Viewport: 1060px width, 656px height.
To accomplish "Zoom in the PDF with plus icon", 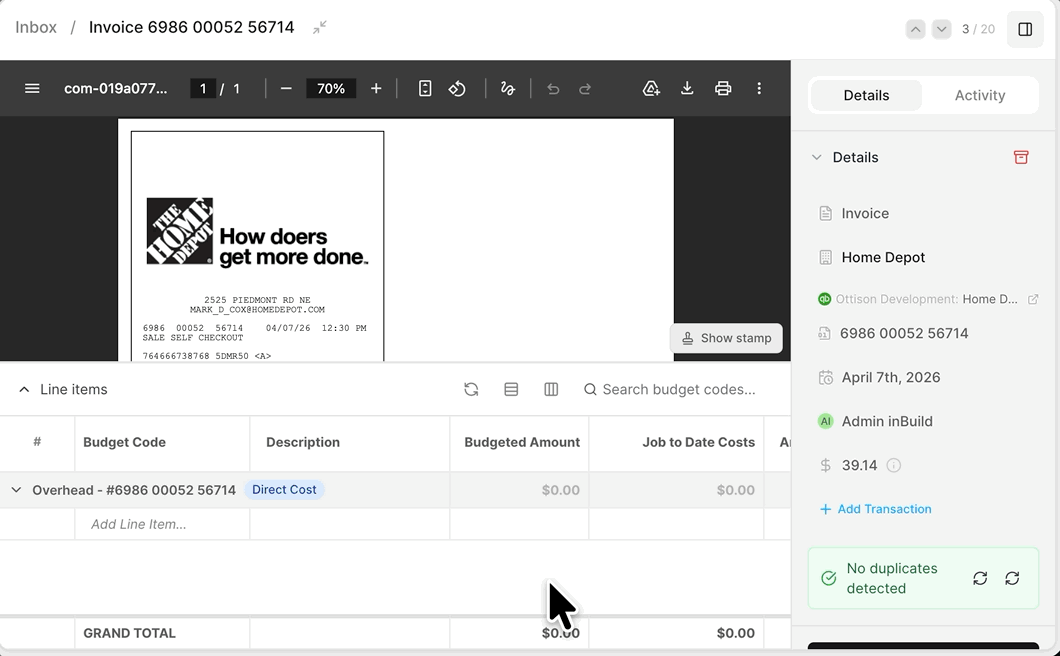I will pos(376,89).
